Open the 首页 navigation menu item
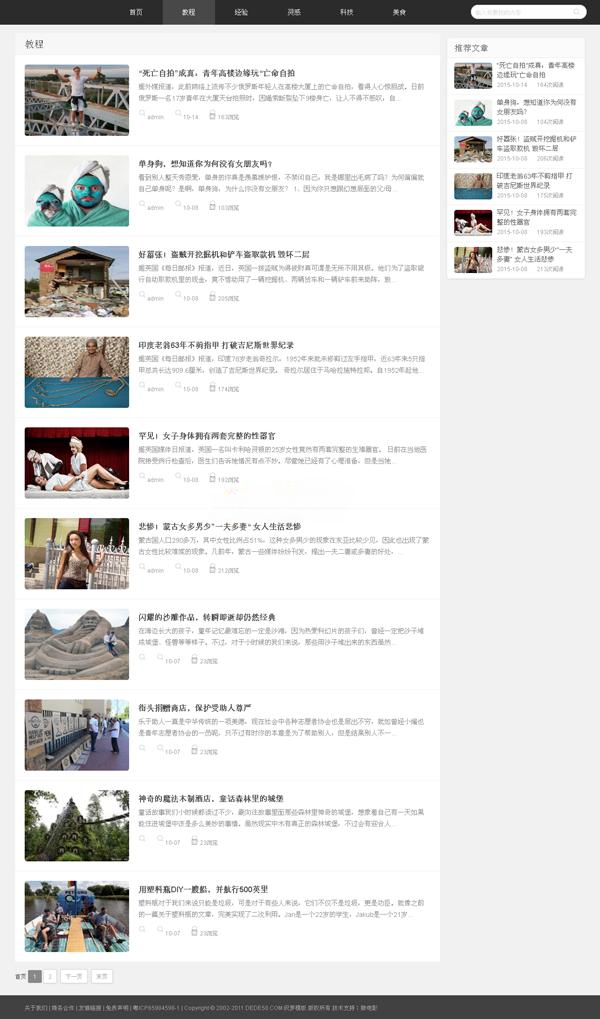This screenshot has height=1019, width=600. (136, 12)
